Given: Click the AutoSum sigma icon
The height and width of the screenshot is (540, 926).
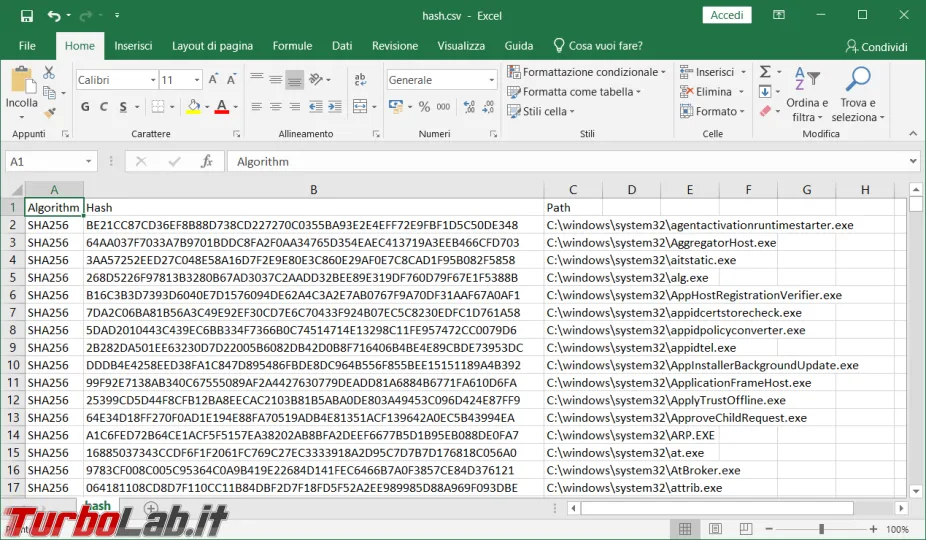Looking at the screenshot, I should pyautogui.click(x=765, y=72).
